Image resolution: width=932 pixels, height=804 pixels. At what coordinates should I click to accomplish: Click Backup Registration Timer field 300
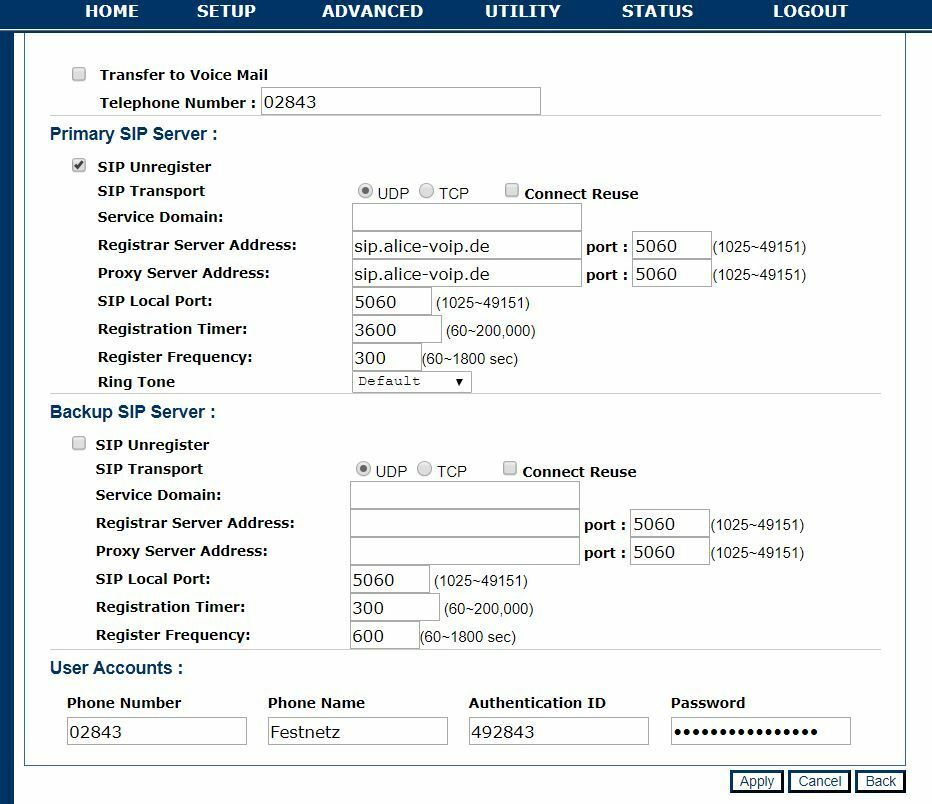coord(395,607)
